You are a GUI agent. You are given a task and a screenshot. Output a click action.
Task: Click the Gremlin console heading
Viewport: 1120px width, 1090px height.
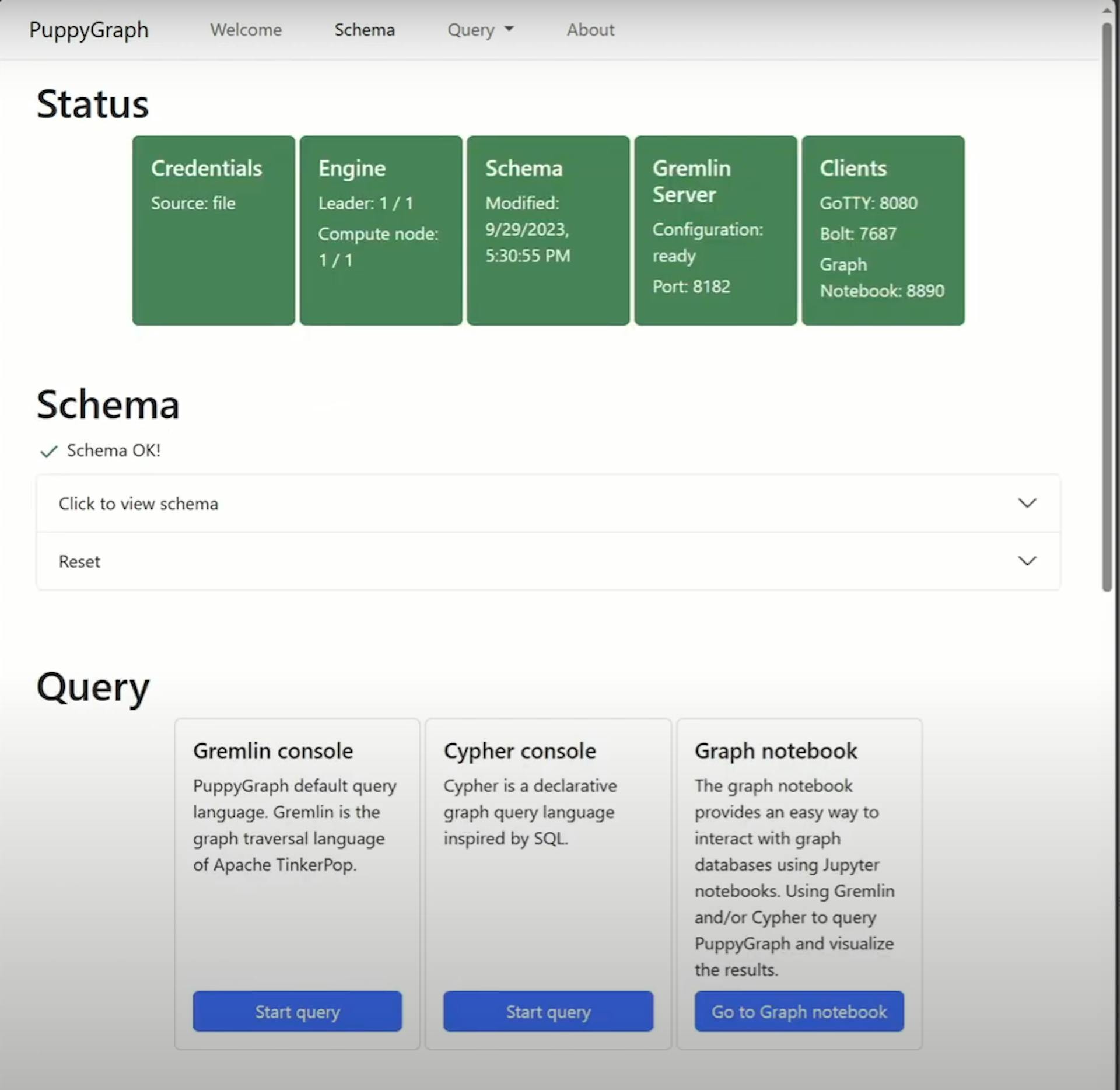click(x=273, y=751)
